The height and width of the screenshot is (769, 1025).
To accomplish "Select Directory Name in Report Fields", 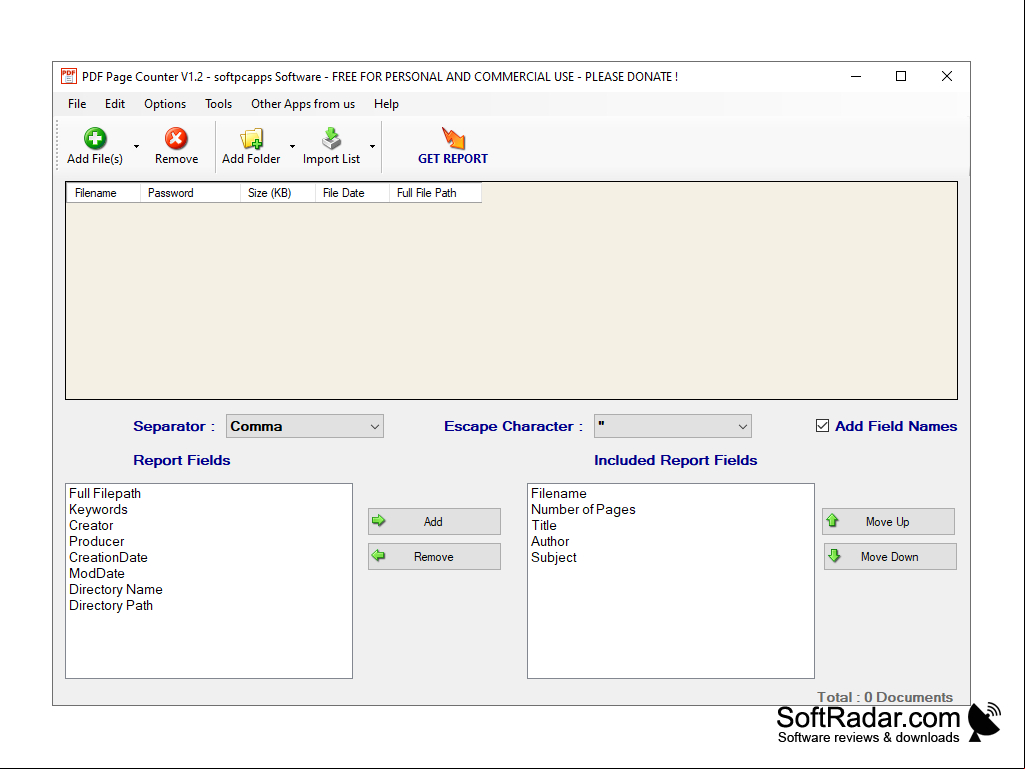I will 116,590.
